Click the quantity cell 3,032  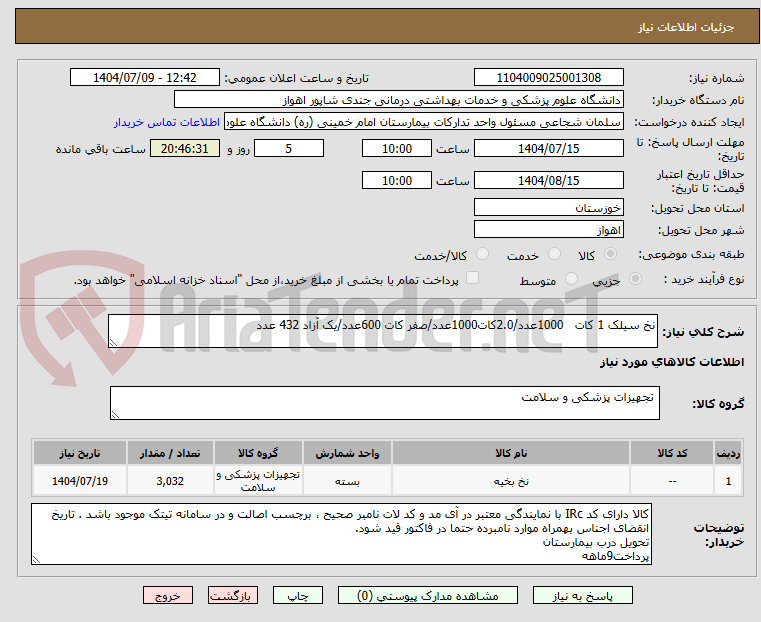(170, 481)
